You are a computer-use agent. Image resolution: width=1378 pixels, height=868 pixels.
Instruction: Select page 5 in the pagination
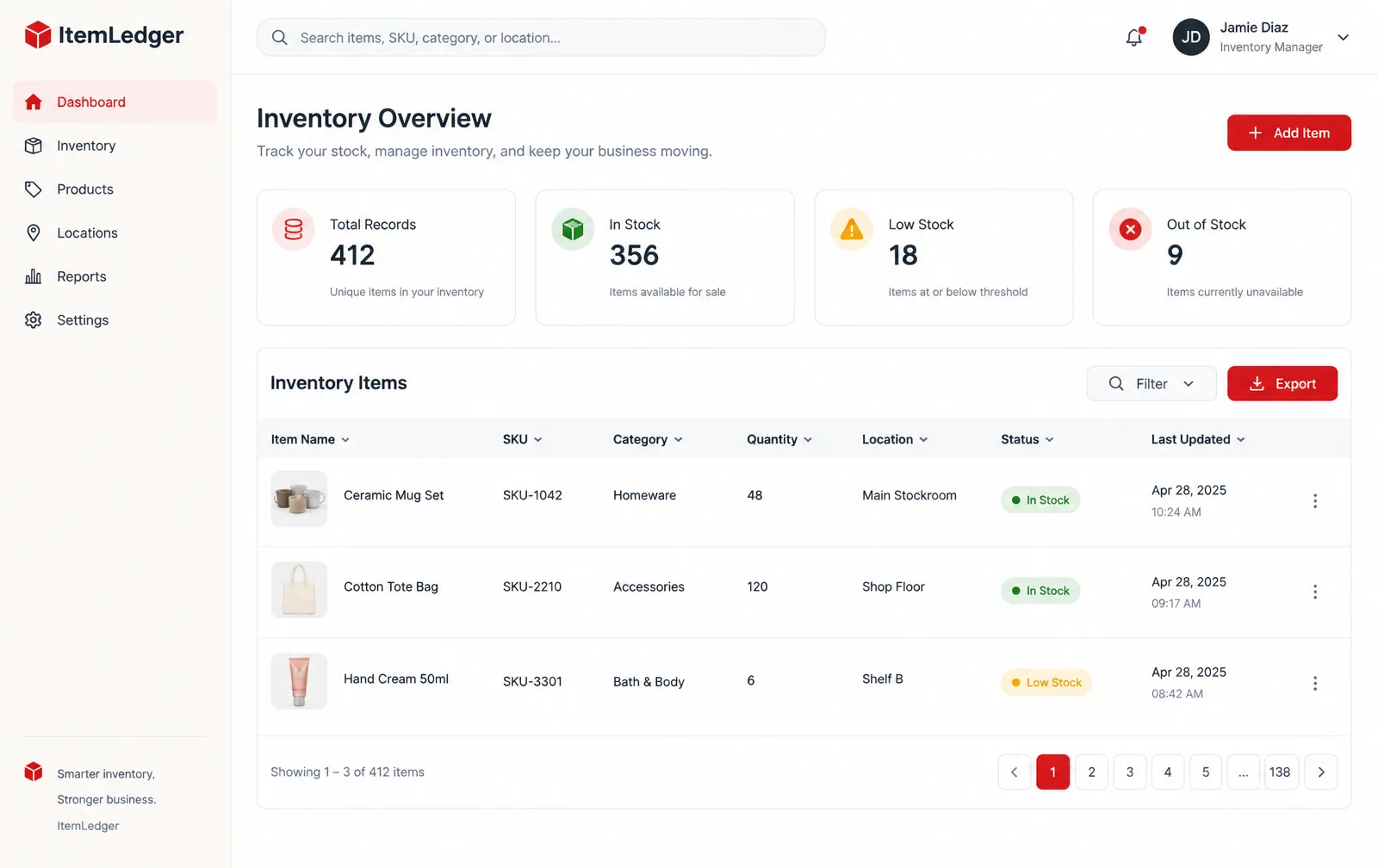(x=1206, y=772)
